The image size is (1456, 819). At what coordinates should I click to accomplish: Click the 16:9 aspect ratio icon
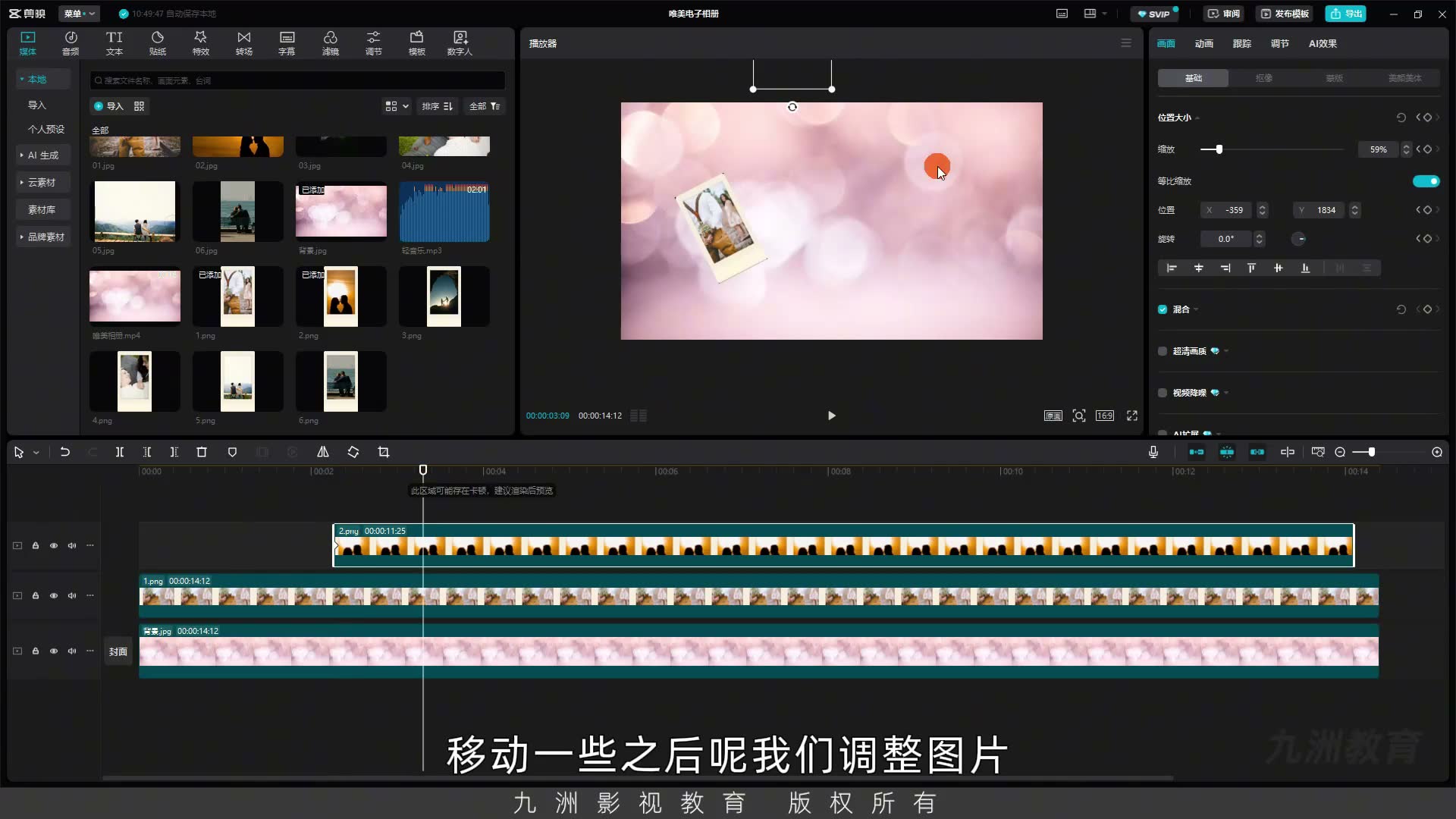click(1105, 416)
